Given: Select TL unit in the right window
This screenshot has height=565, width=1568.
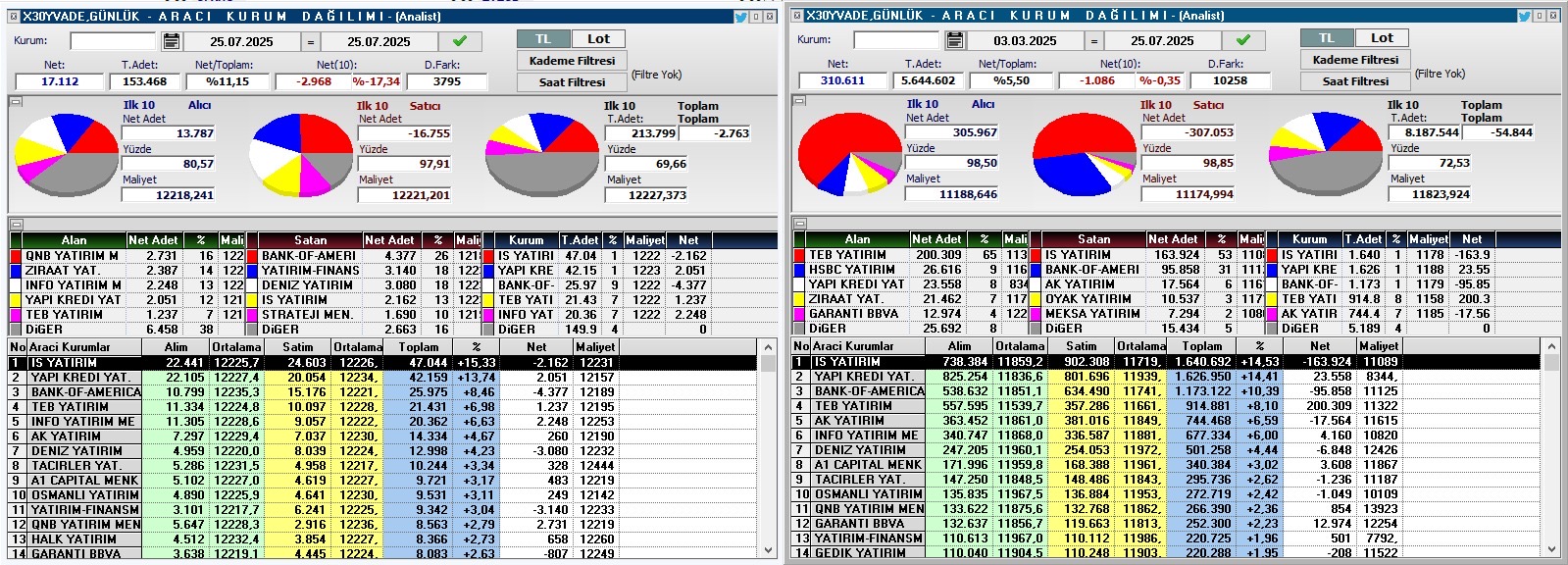Looking at the screenshot, I should (x=1327, y=38).
